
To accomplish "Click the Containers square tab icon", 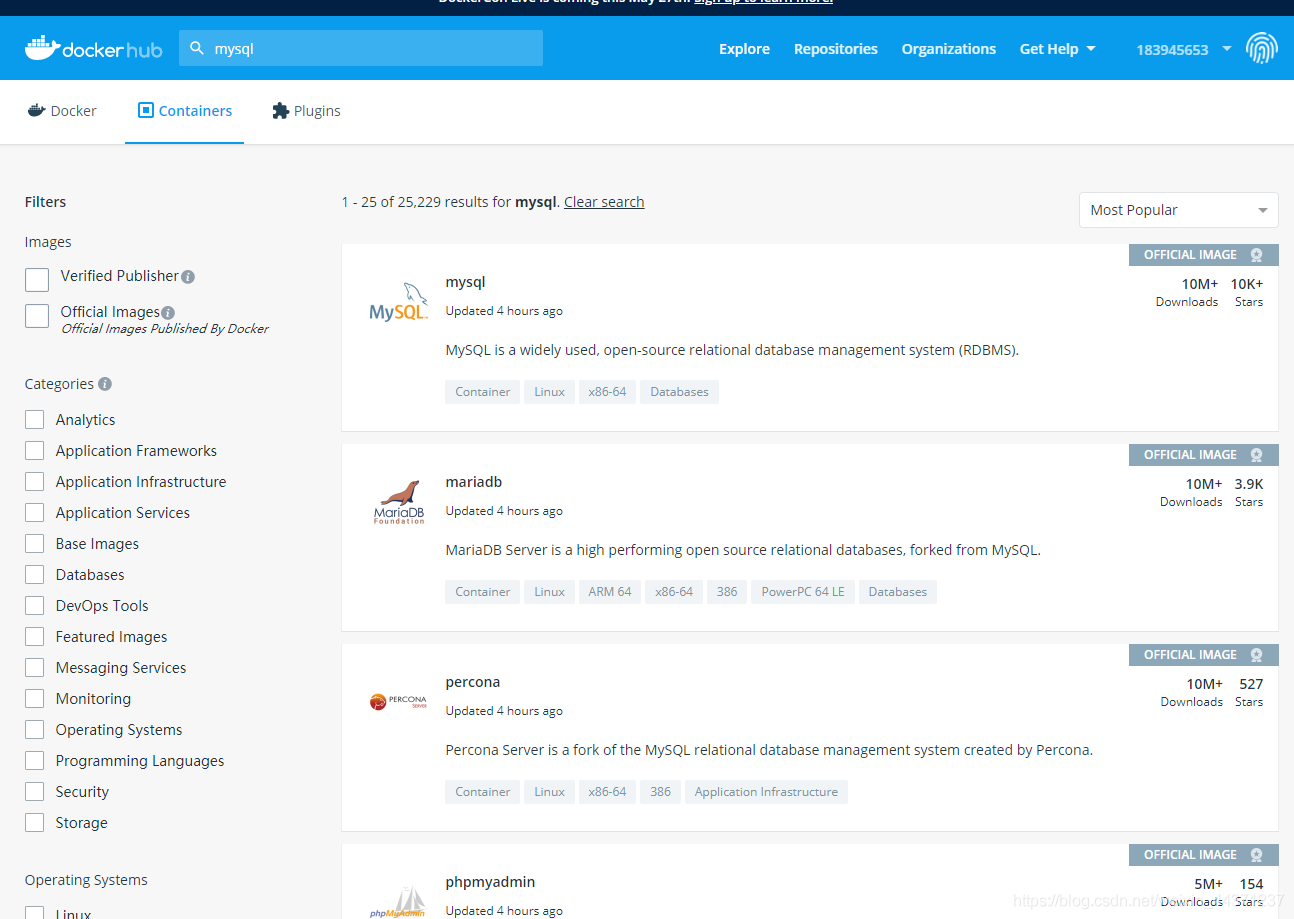I will 146,111.
